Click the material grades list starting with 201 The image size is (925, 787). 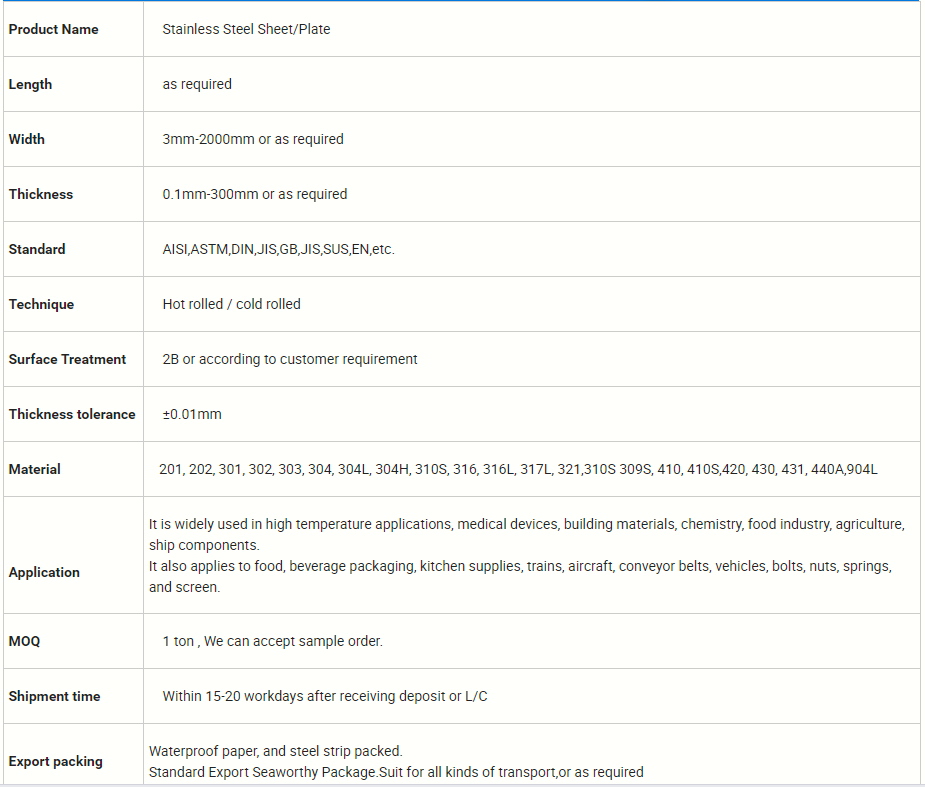(x=518, y=470)
